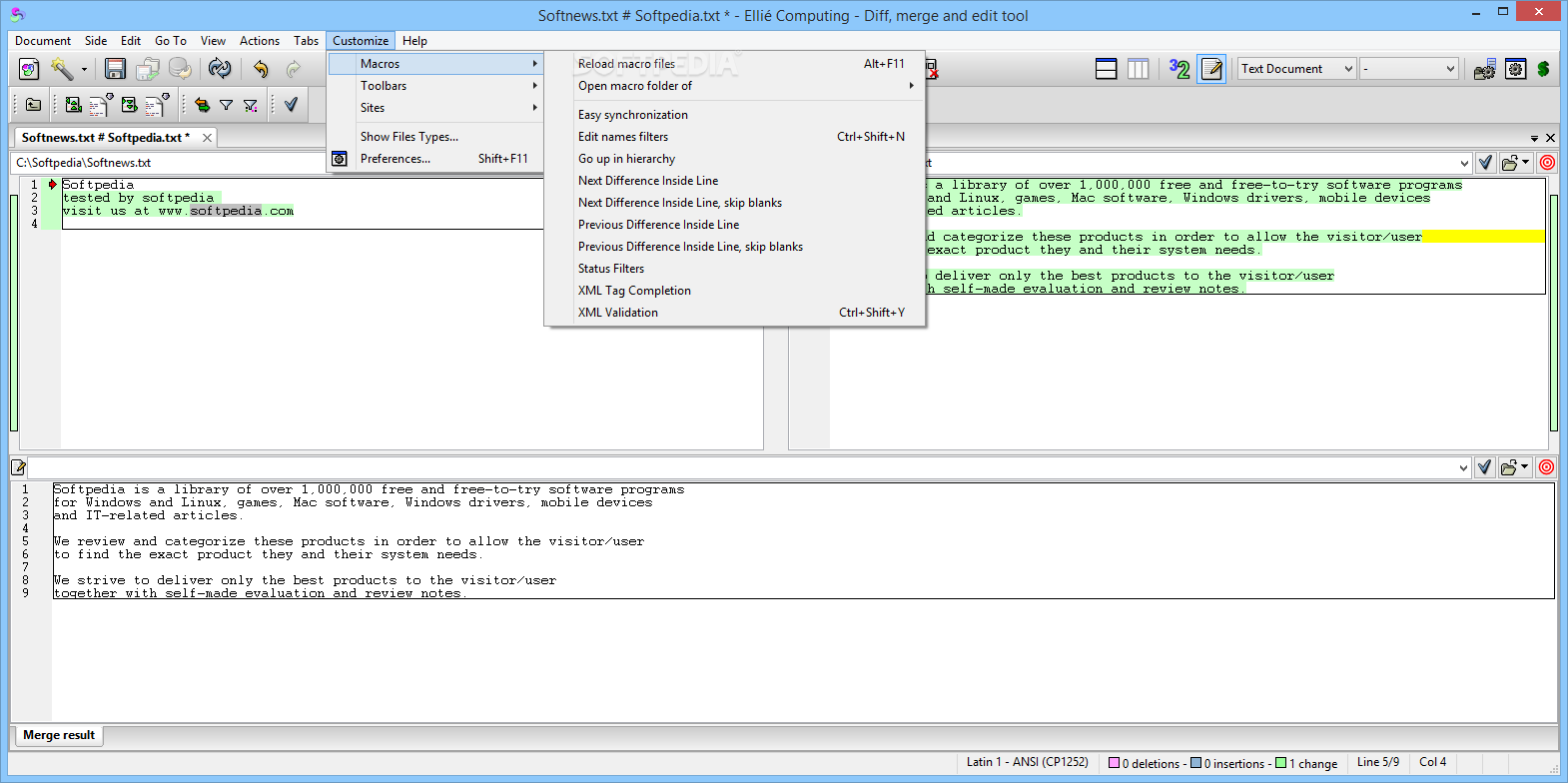1568x783 pixels.
Task: Open the Go To menu
Action: point(171,41)
